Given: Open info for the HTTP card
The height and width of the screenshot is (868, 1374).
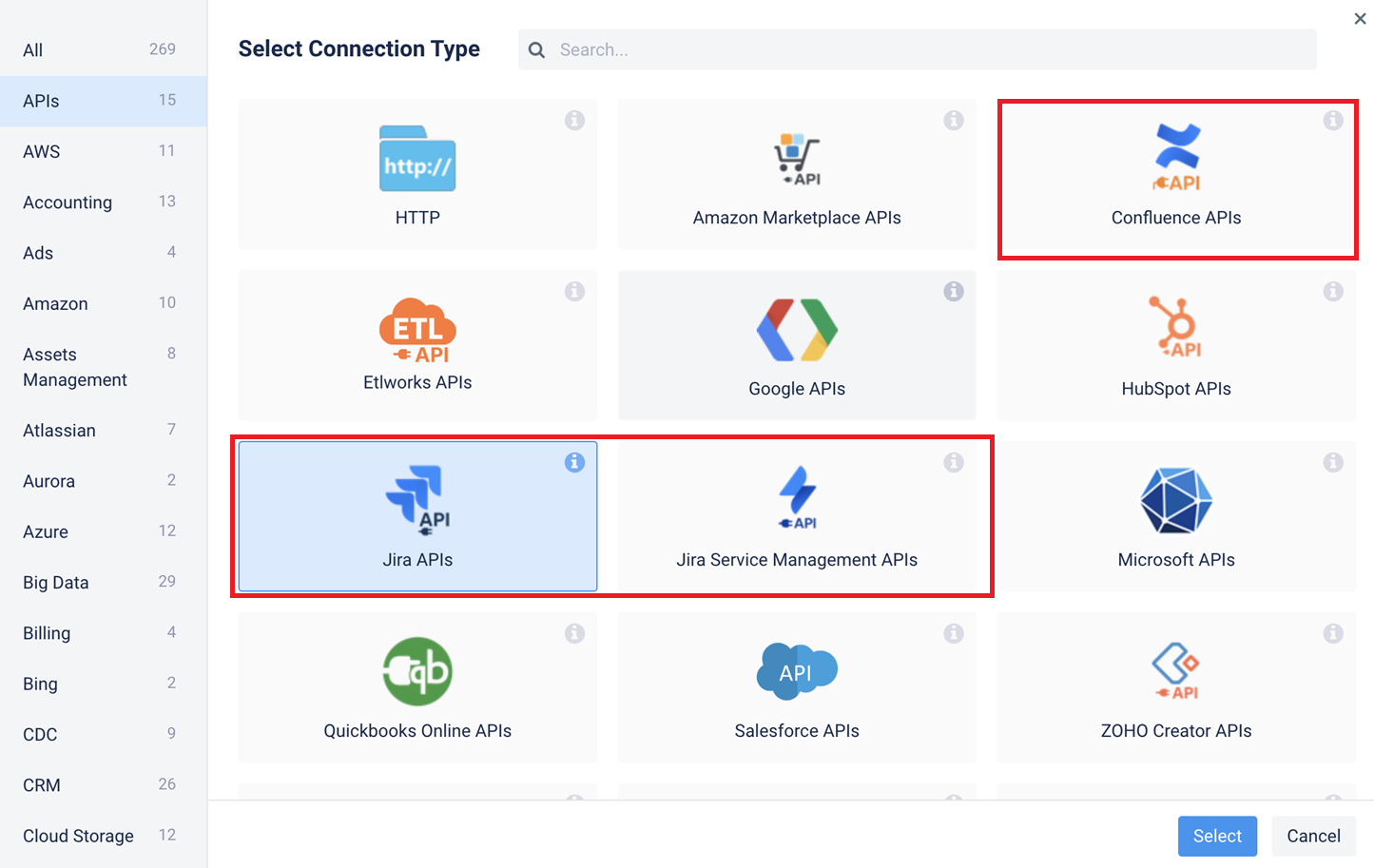Looking at the screenshot, I should [x=574, y=120].
